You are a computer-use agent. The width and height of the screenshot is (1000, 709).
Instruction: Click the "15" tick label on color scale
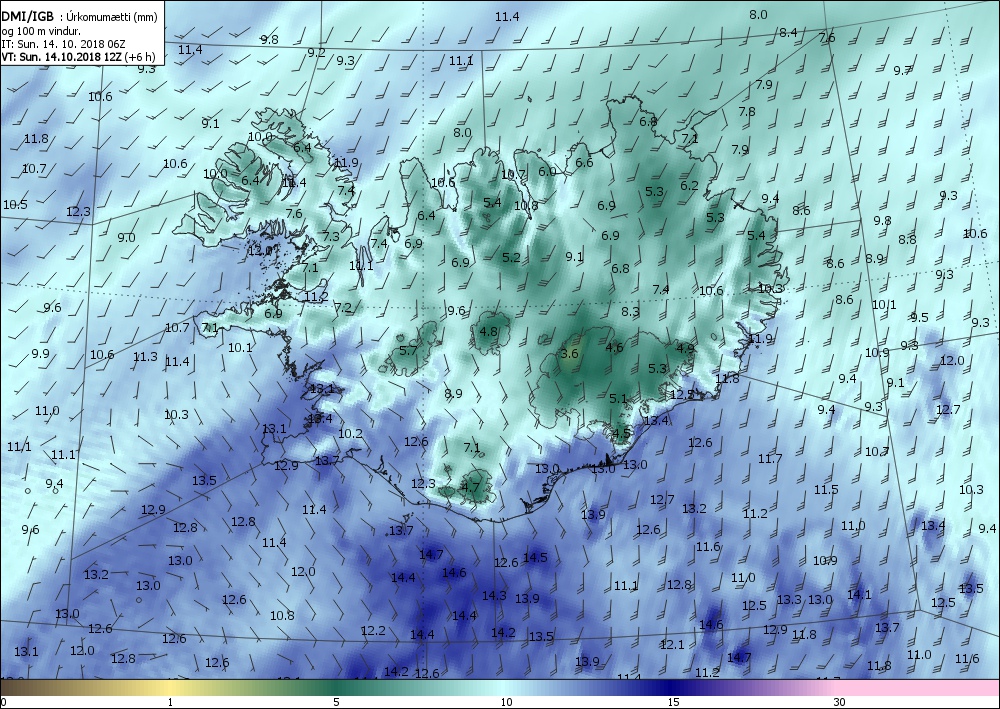[673, 703]
